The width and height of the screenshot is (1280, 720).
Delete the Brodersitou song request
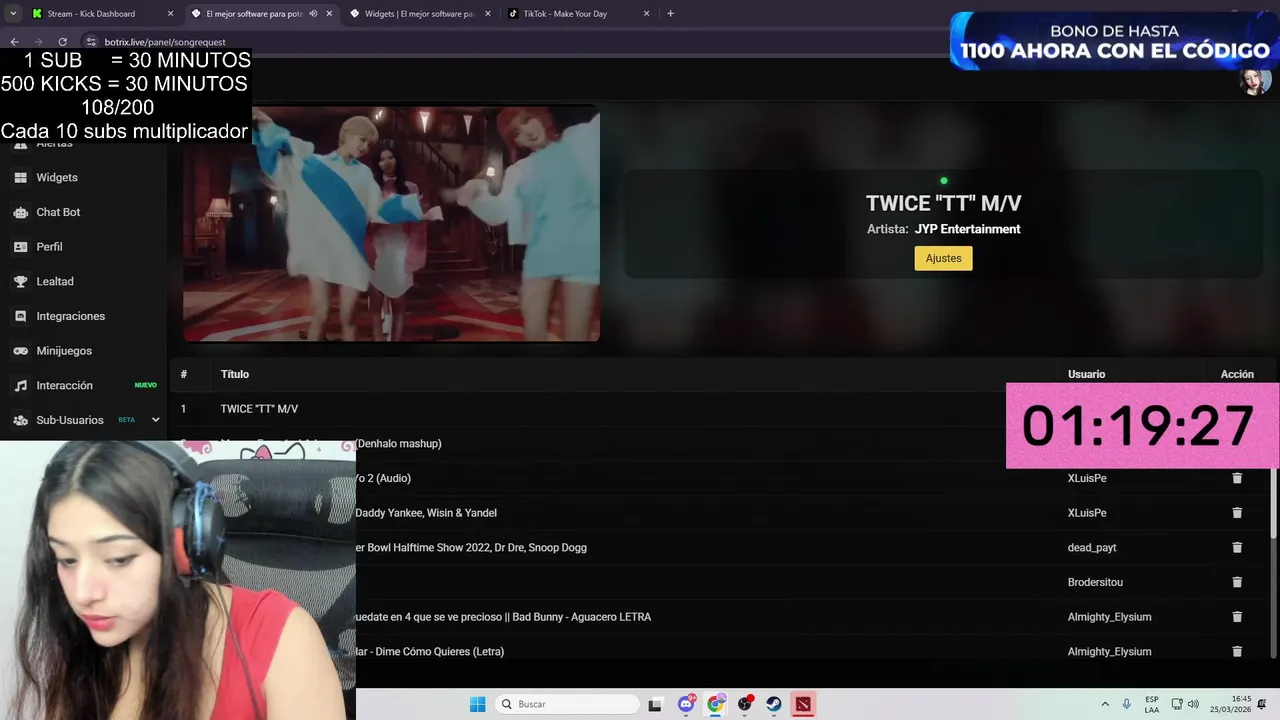click(x=1237, y=582)
